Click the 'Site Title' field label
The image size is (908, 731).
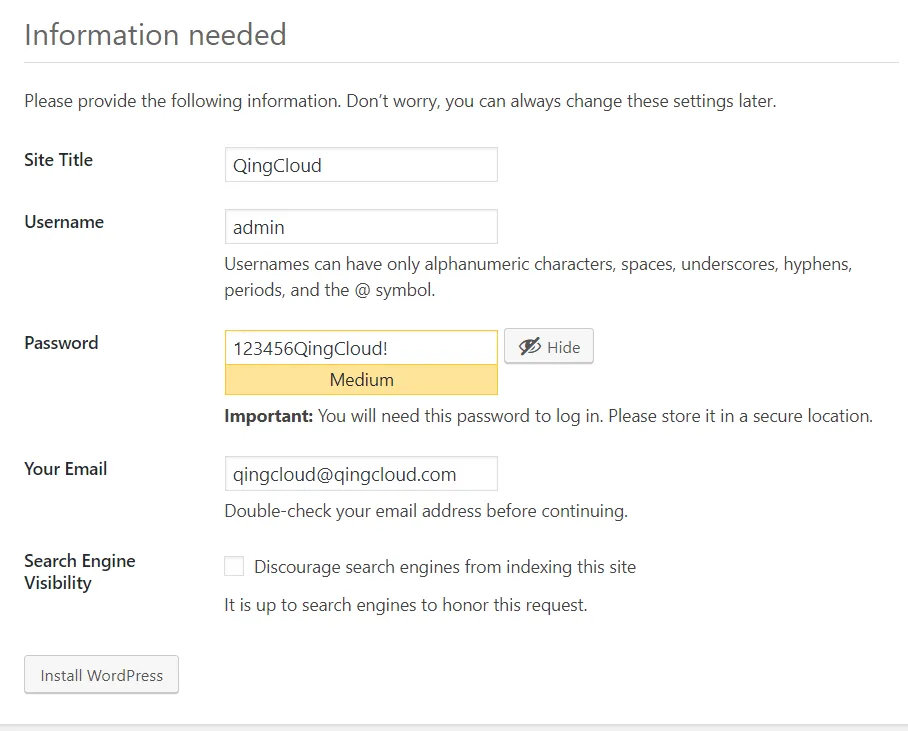58,160
